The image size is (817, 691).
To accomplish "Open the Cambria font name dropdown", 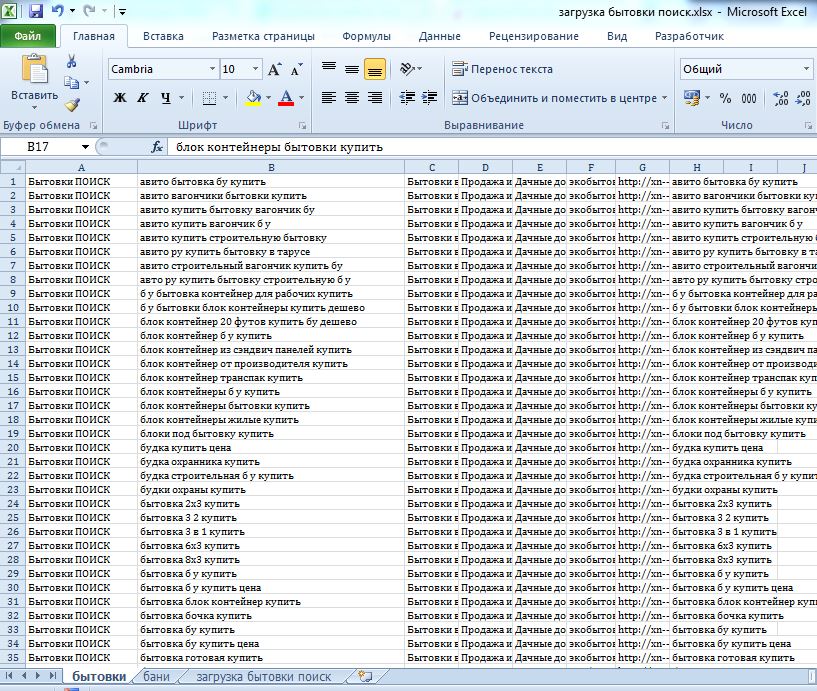I will [212, 69].
